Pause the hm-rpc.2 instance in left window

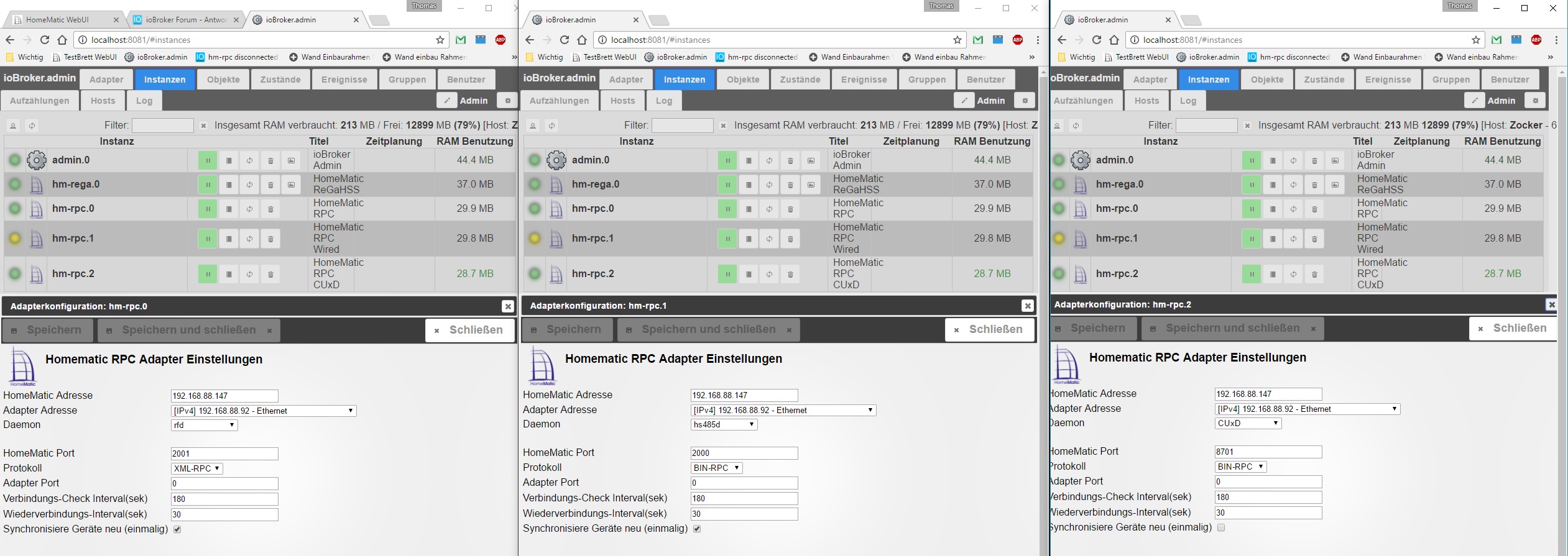[208, 274]
